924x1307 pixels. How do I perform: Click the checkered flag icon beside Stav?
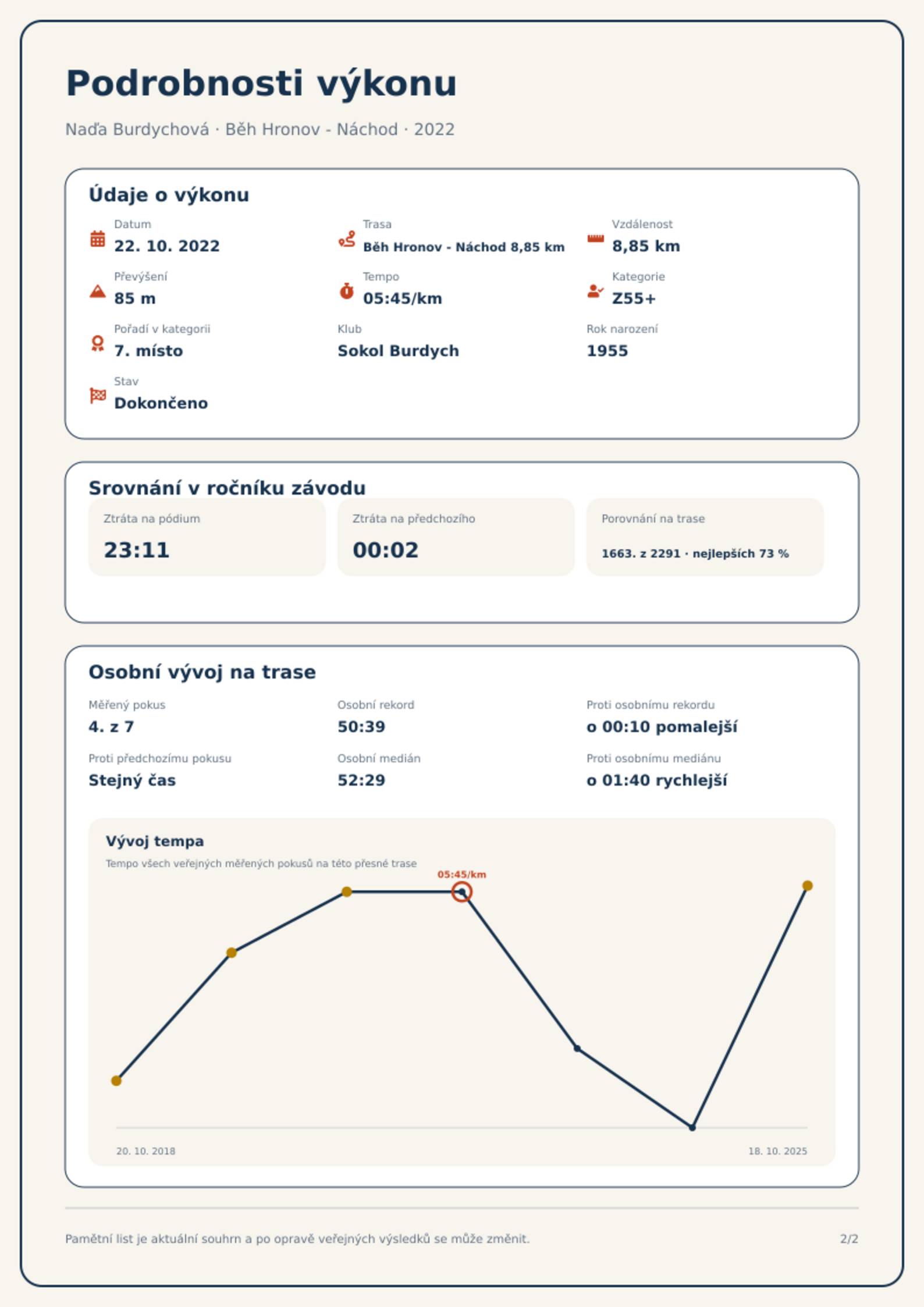click(x=98, y=396)
